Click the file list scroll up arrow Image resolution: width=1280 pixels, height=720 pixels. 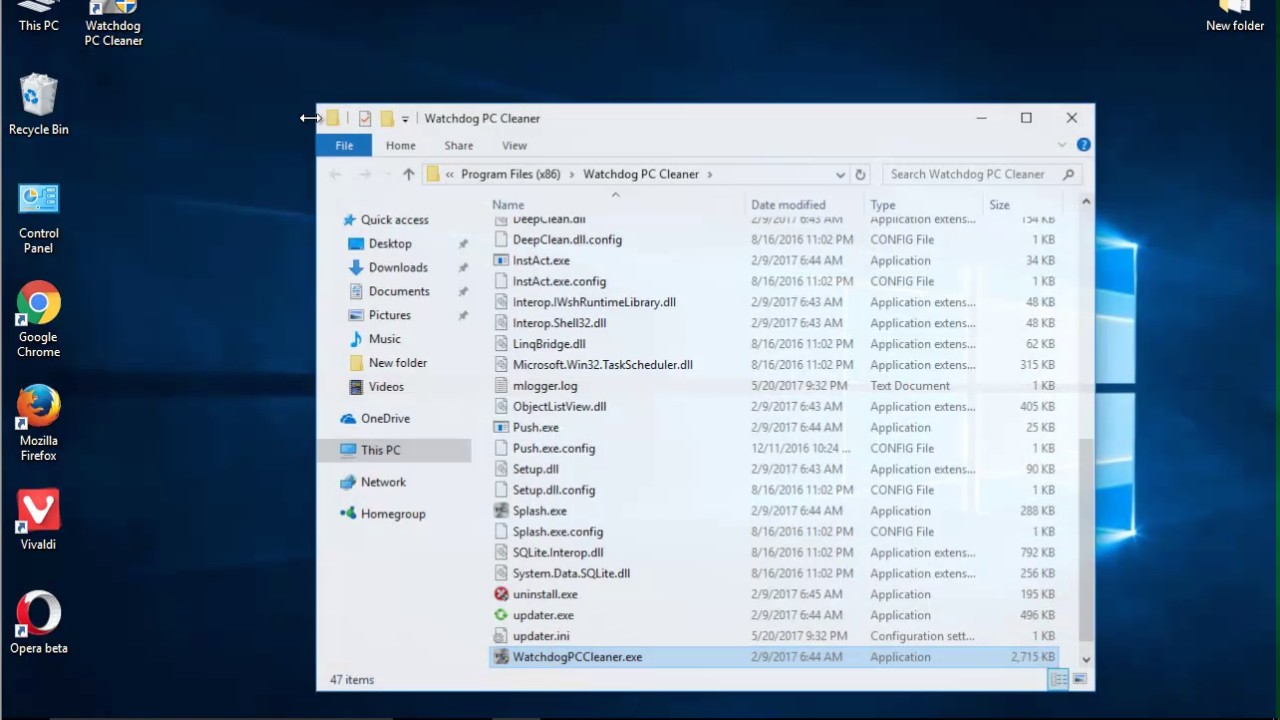[x=1086, y=202]
